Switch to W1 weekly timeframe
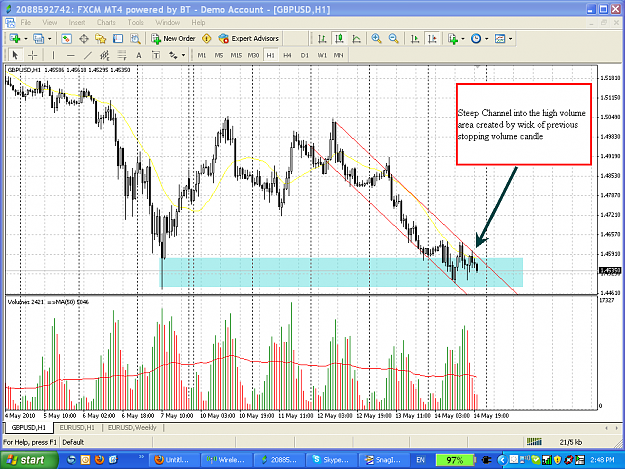 (x=322, y=55)
